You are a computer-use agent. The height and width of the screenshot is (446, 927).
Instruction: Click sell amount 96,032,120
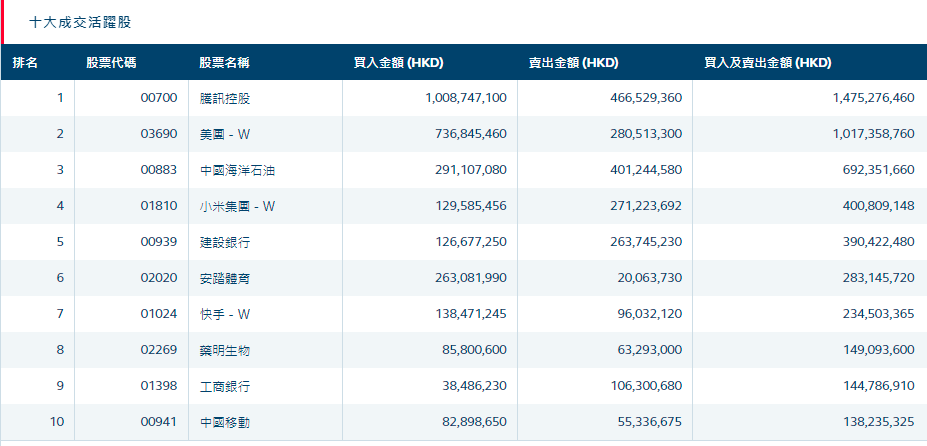pyautogui.click(x=649, y=314)
